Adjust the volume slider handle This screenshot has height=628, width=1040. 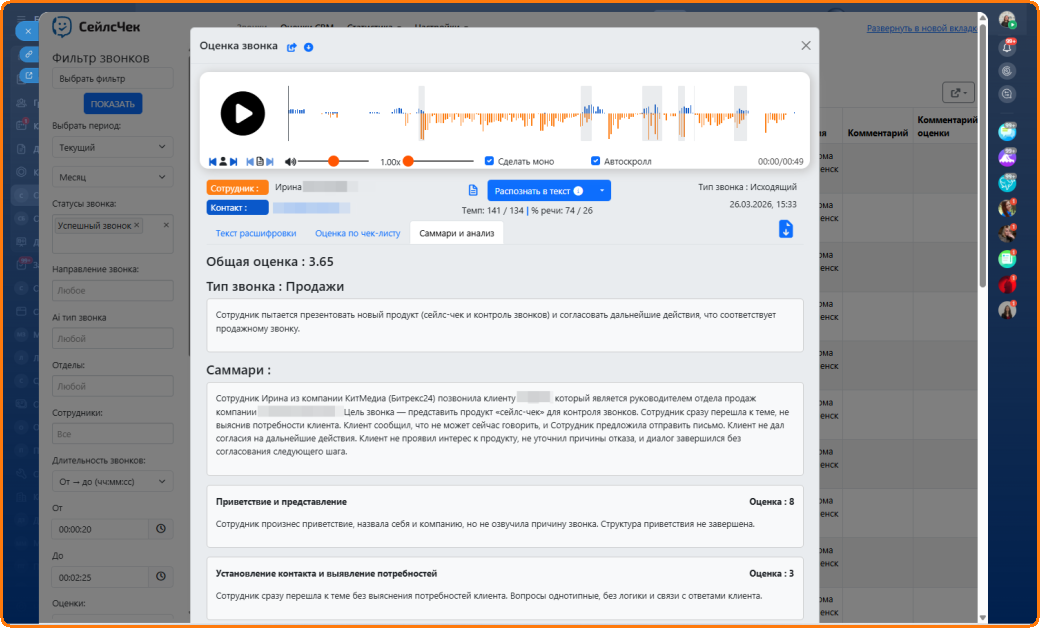point(334,161)
